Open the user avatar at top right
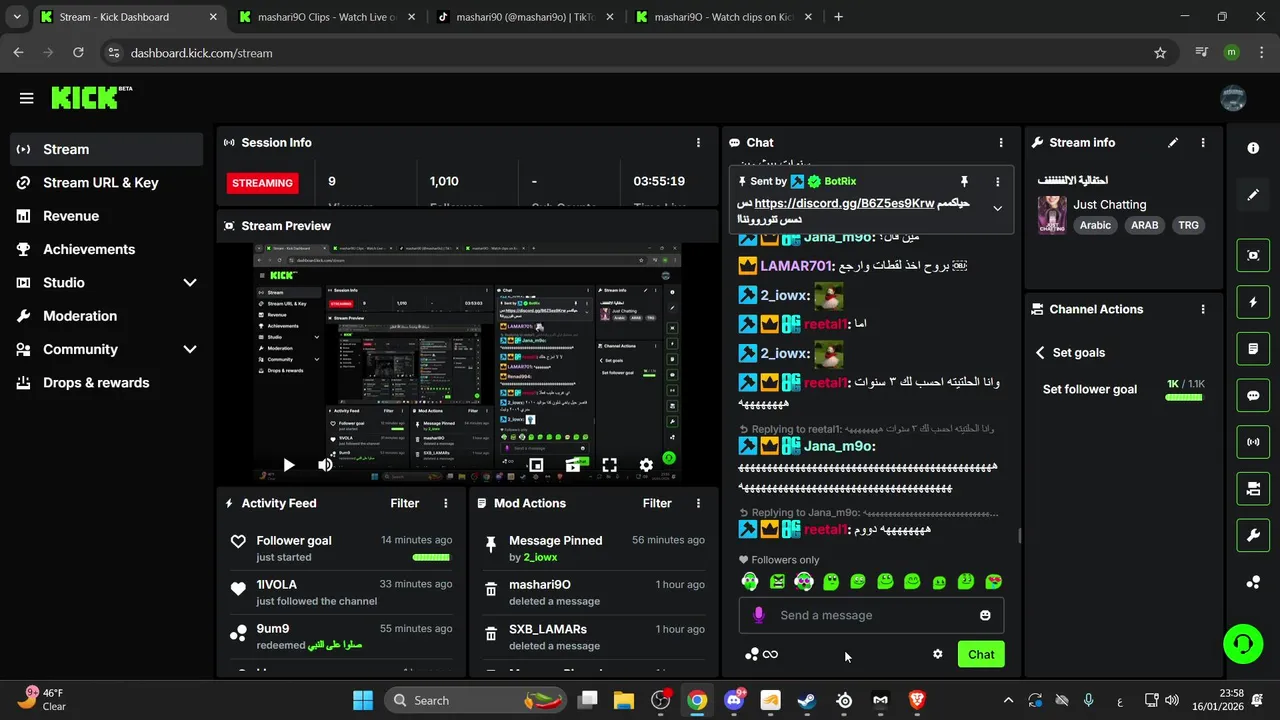 coord(1234,98)
